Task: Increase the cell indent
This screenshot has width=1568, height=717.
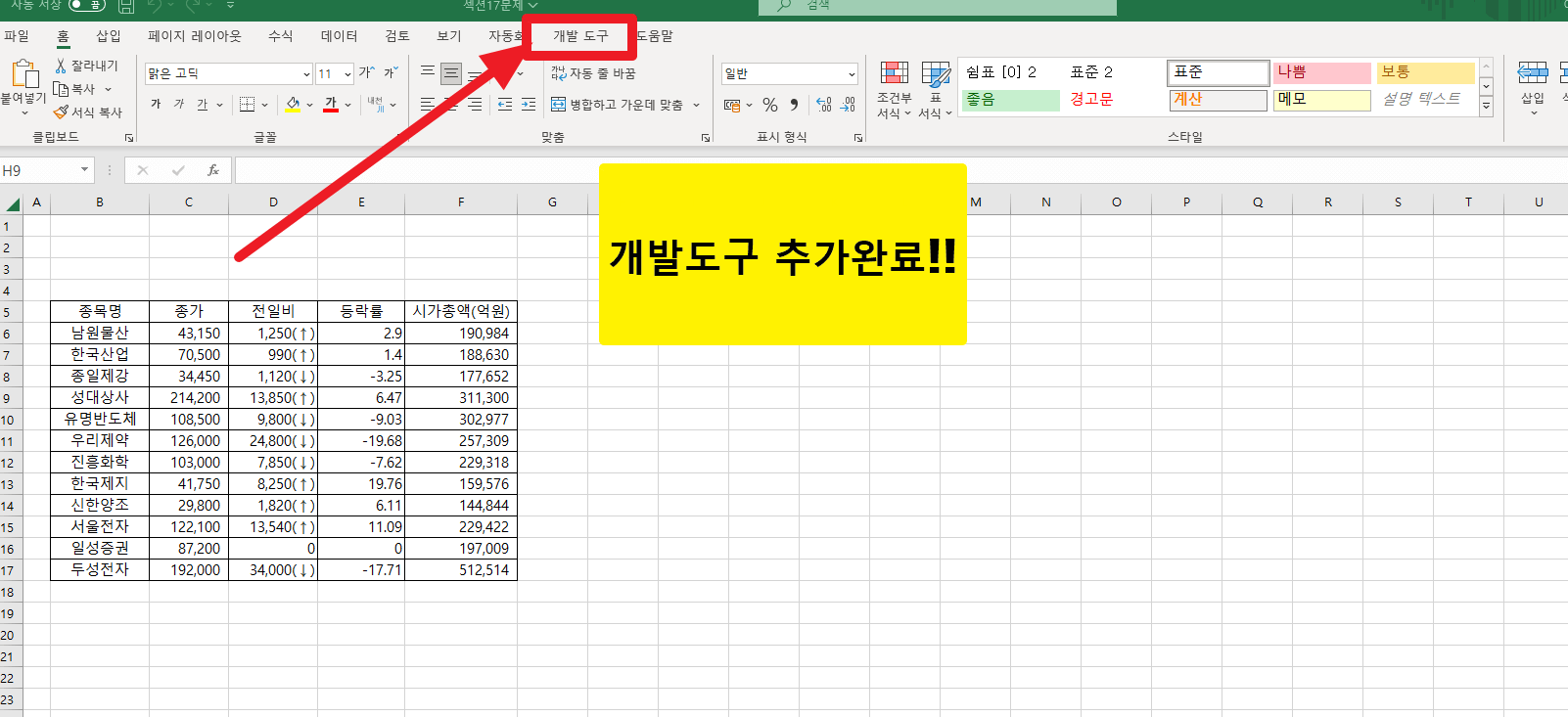Action: (x=529, y=105)
